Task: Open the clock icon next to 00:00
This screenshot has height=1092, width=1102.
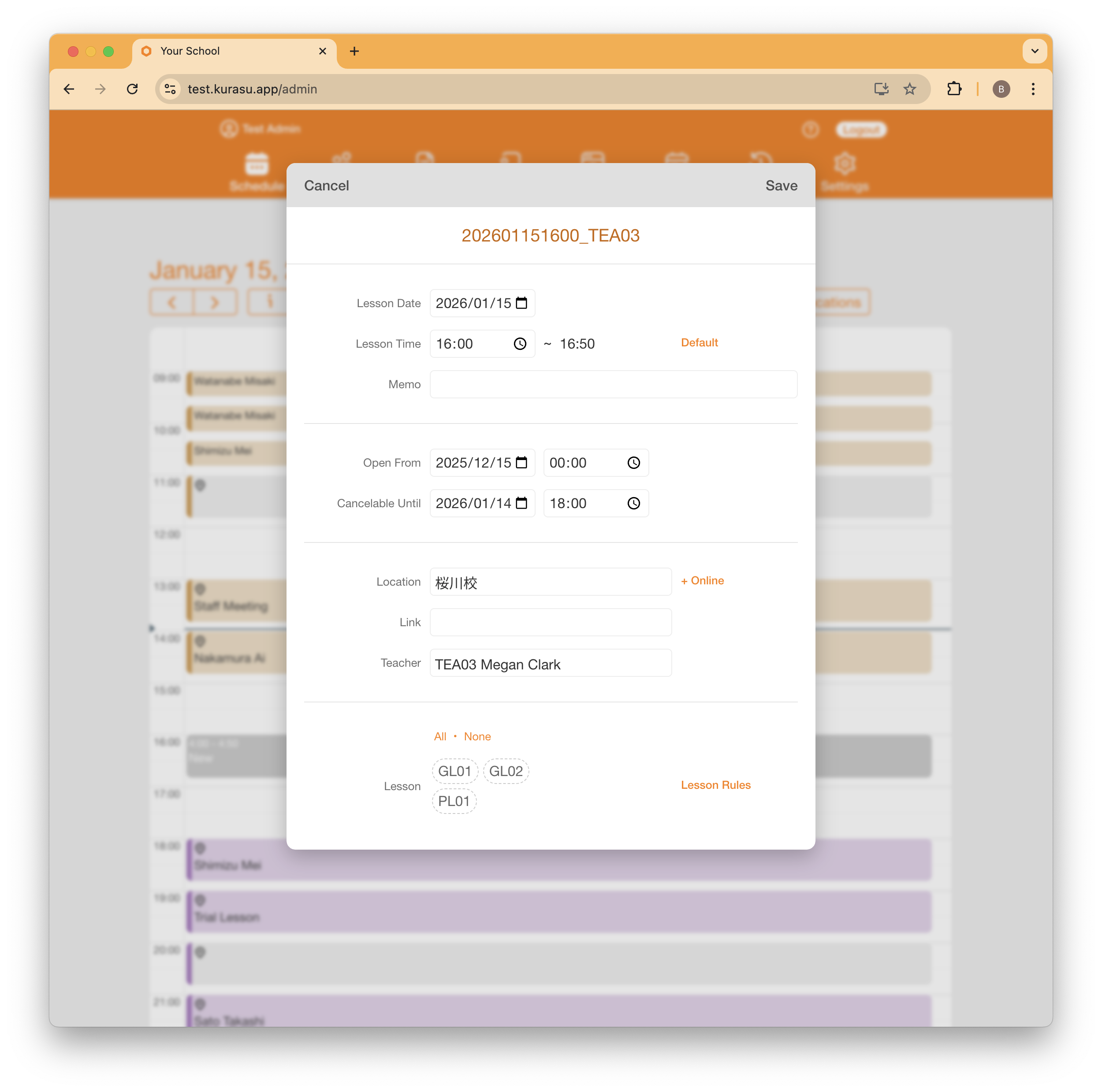Action: pyautogui.click(x=633, y=462)
